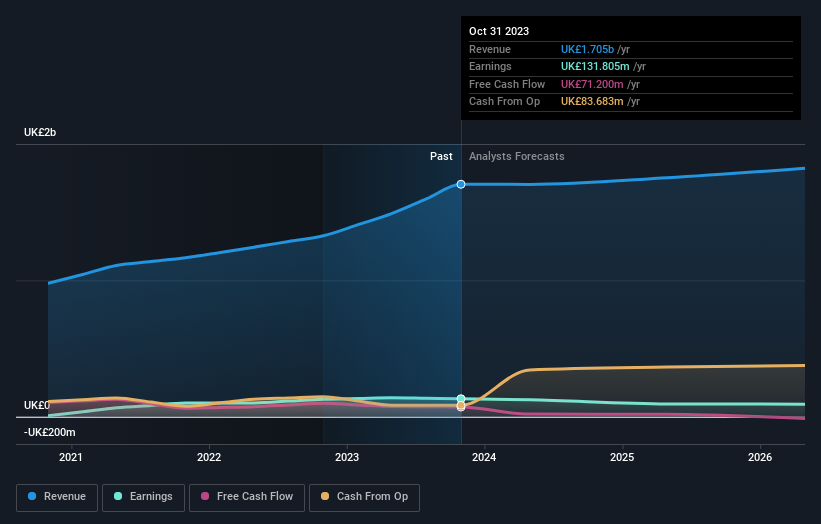Click the blue Revenue data point marker
Viewport: 821px width, 524px height.
point(461,184)
